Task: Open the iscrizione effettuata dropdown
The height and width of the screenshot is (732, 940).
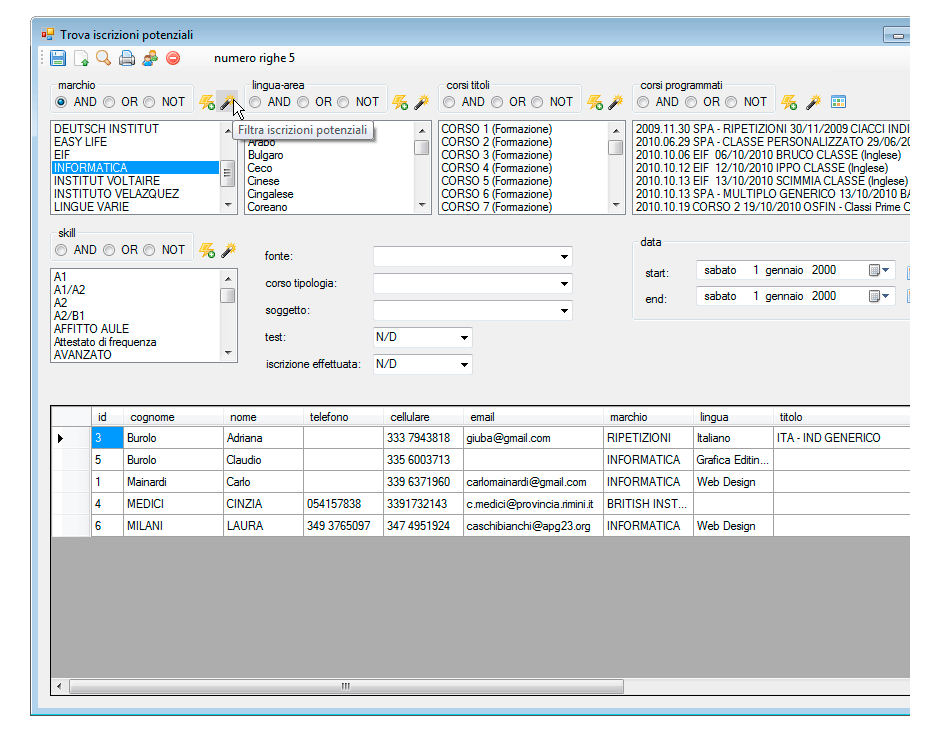Action: 464,365
